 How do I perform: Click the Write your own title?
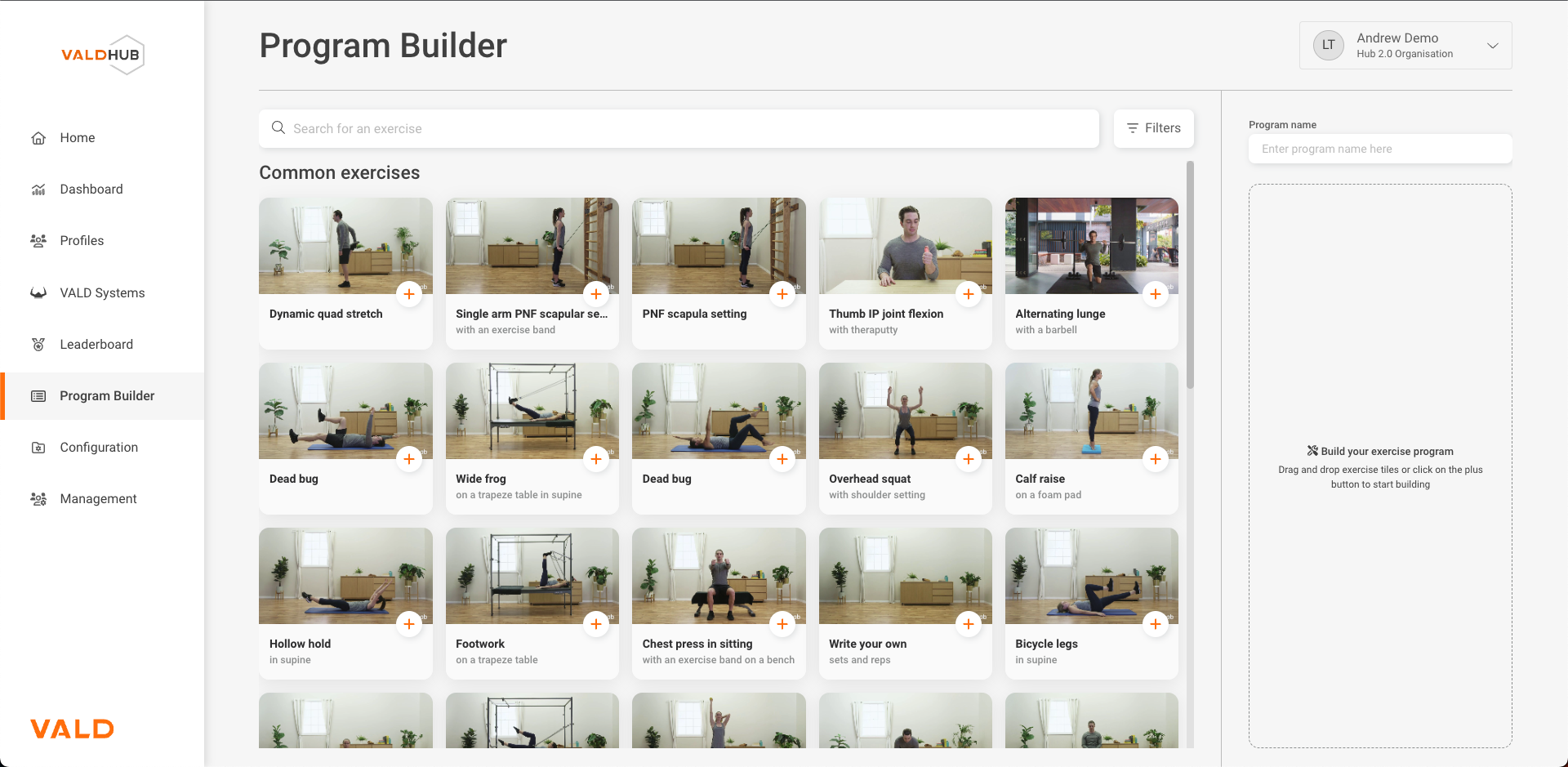point(867,644)
